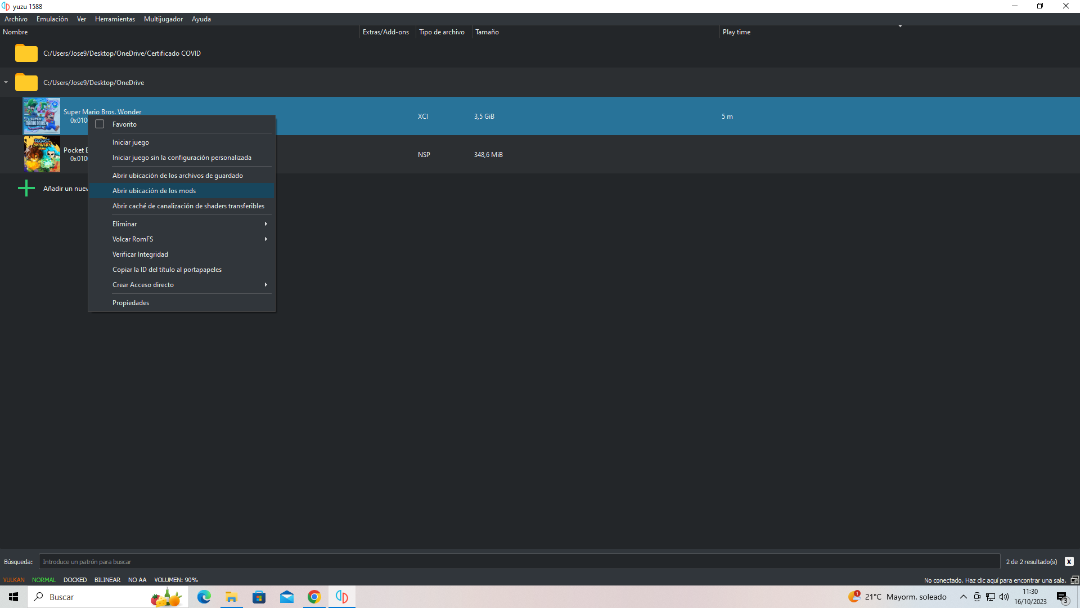
Task: Check the Favorito checkbox
Action: coord(100,125)
